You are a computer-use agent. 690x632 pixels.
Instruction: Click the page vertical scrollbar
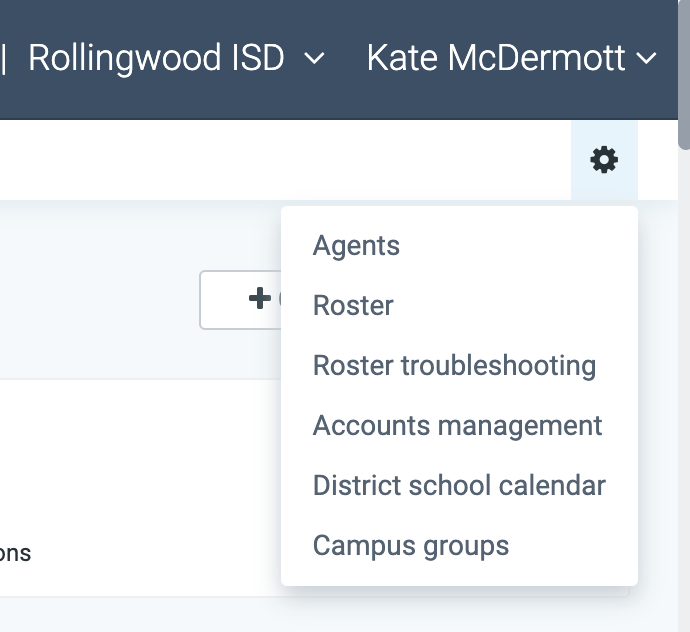[684, 75]
